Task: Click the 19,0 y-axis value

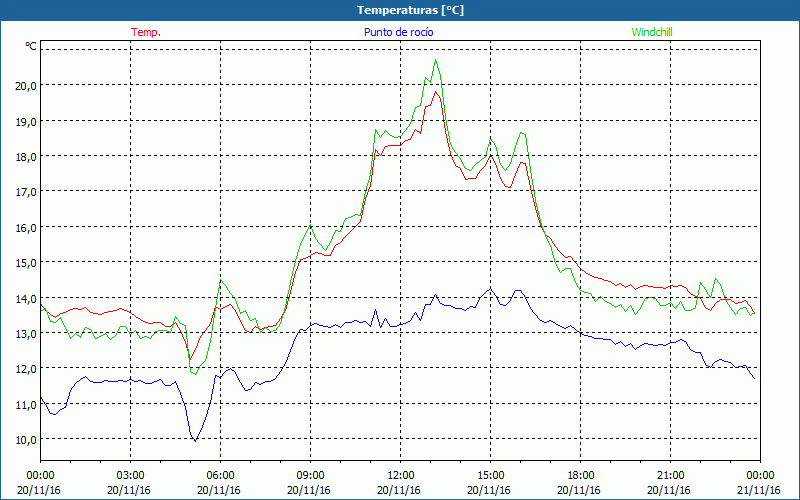Action: pyautogui.click(x=26, y=121)
